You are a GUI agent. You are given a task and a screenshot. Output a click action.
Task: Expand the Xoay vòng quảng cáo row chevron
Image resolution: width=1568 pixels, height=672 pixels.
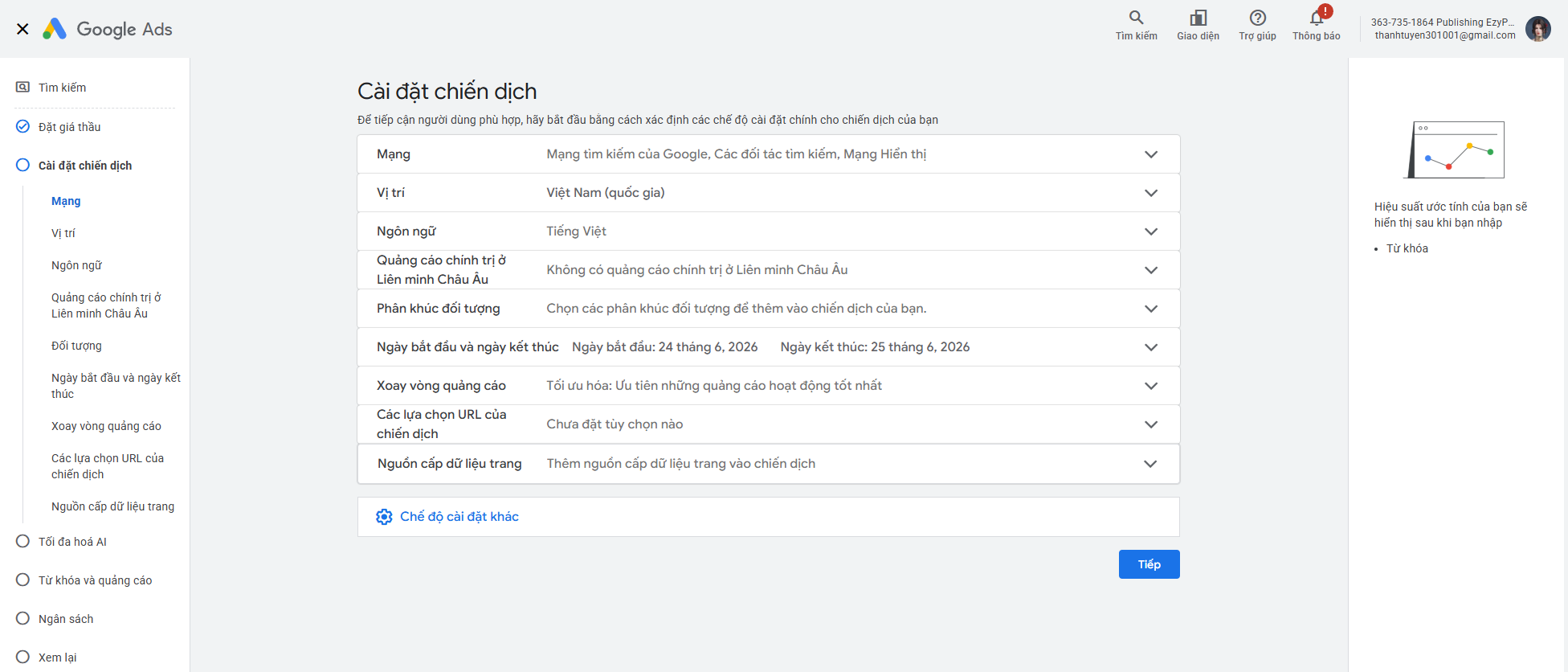[x=1151, y=386]
